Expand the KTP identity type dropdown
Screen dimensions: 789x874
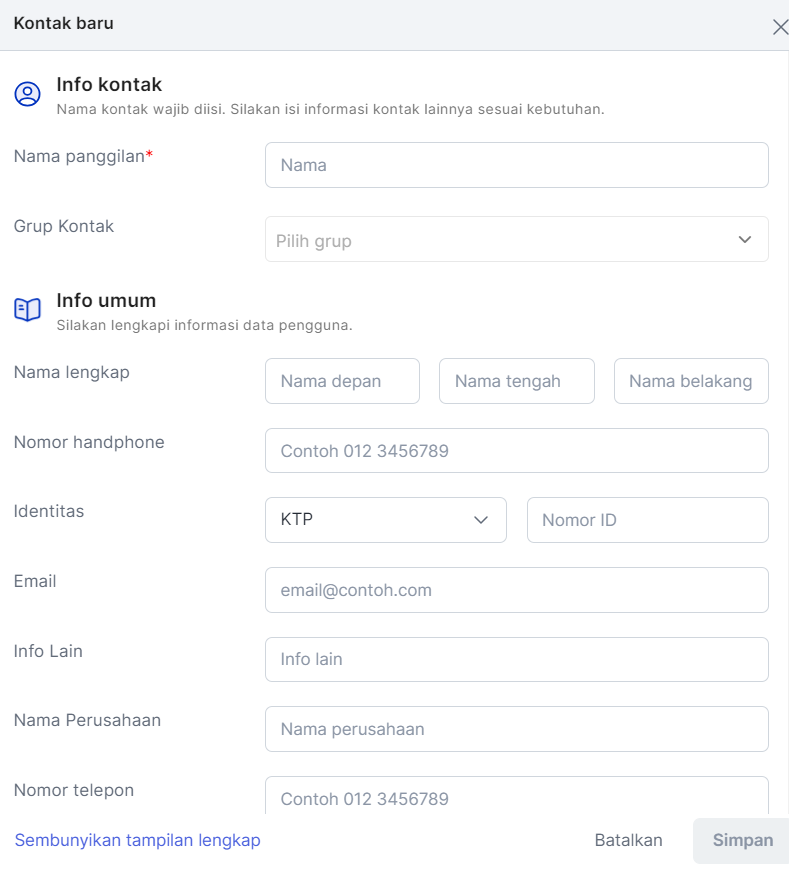click(x=386, y=520)
